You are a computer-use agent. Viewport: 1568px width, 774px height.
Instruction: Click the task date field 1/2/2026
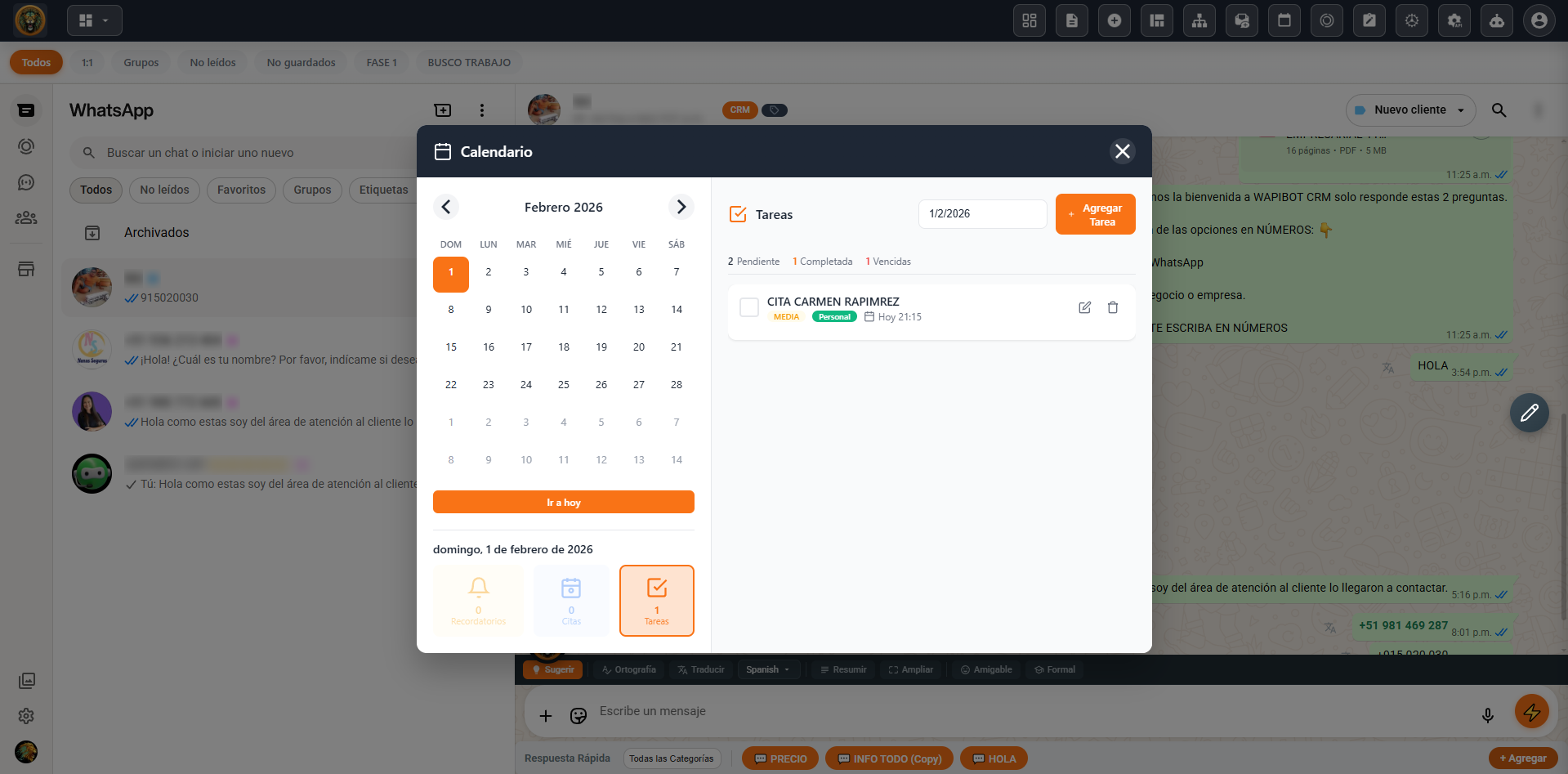[982, 214]
